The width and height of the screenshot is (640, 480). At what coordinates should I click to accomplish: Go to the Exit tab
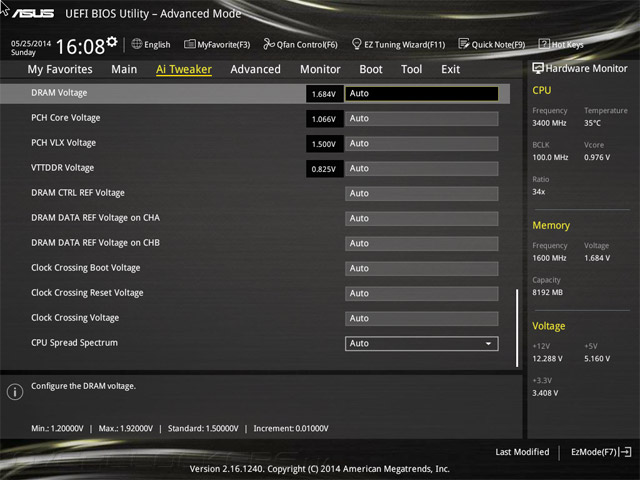tap(451, 69)
